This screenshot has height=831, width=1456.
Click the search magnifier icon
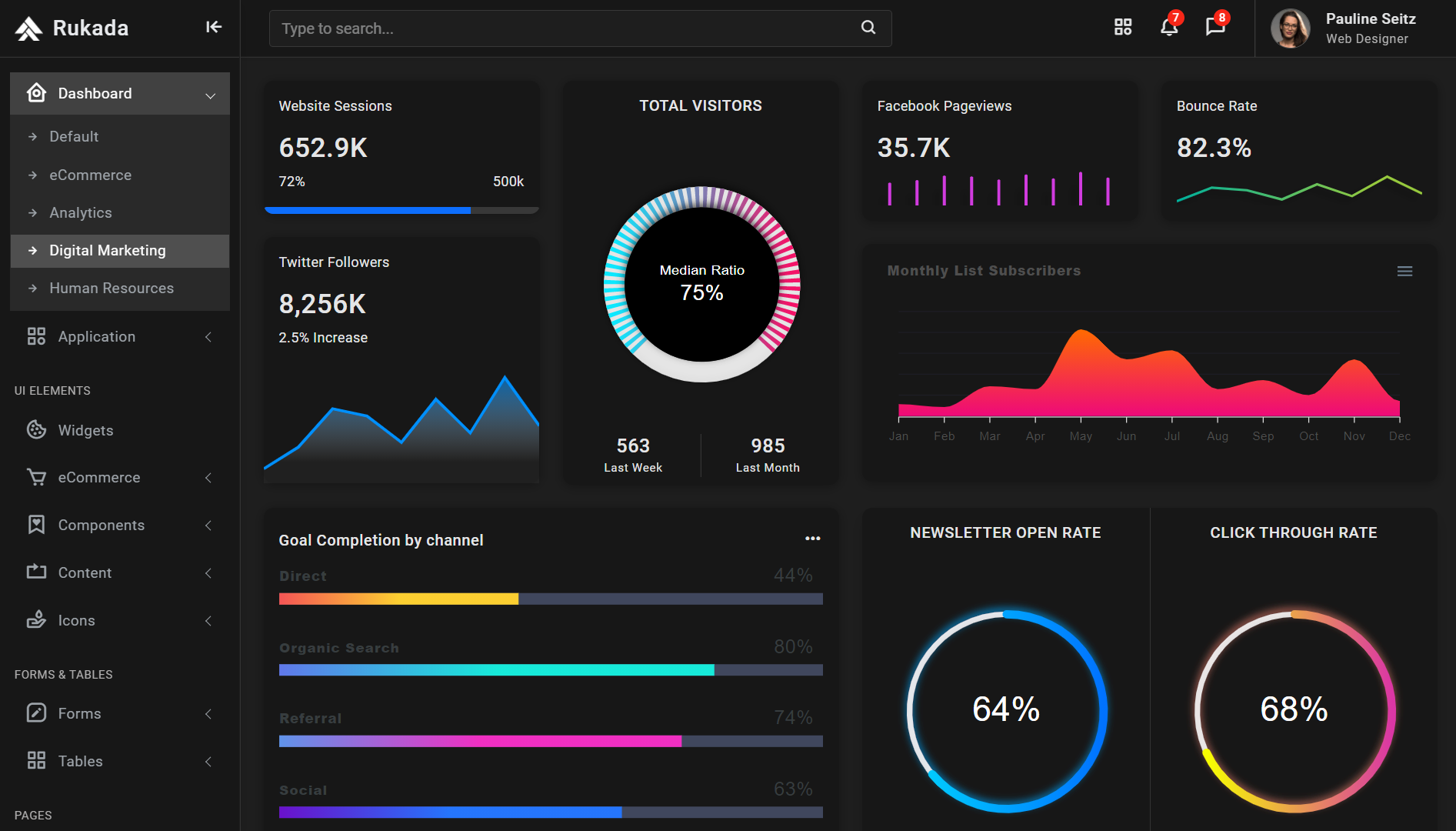pos(868,28)
